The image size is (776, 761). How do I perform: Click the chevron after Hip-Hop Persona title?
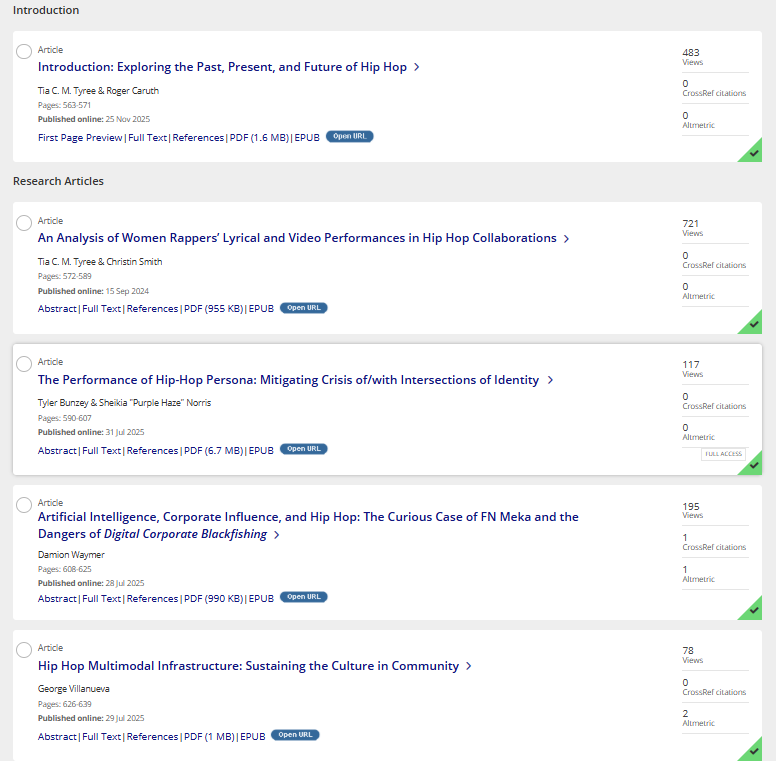click(550, 380)
